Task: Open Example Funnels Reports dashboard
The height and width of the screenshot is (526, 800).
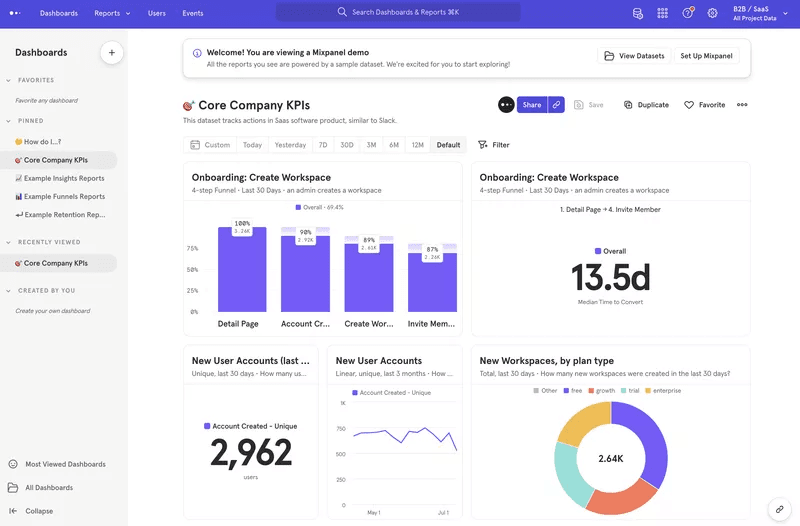Action: (64, 197)
